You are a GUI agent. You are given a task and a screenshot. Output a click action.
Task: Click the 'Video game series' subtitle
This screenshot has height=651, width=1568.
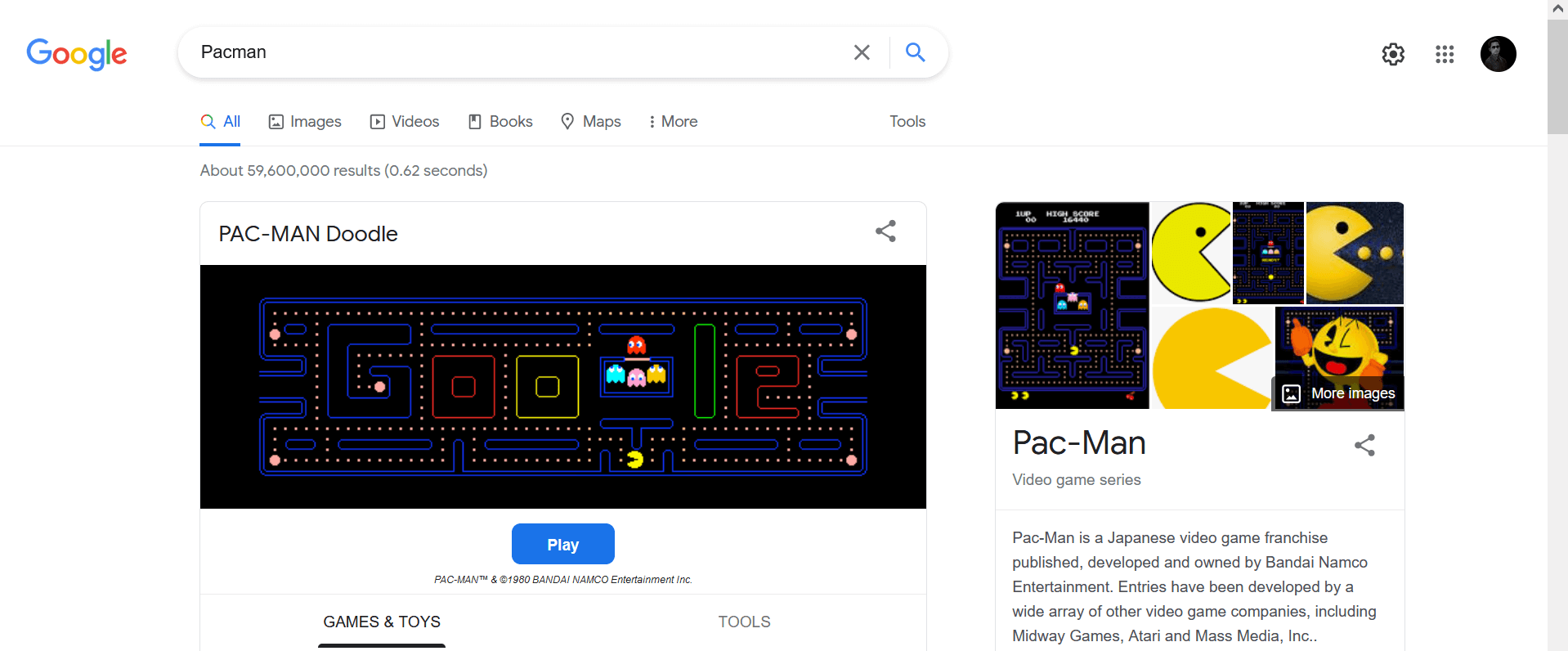point(1077,480)
